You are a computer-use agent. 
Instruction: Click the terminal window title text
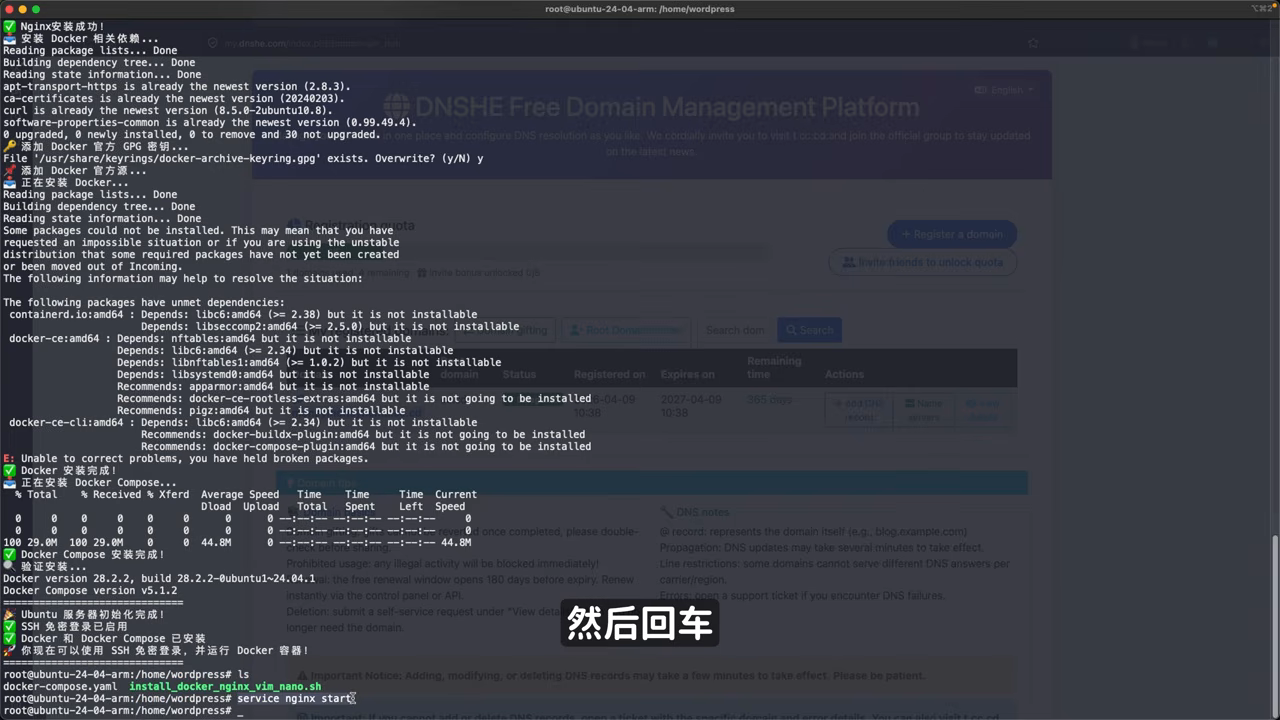tap(640, 9)
